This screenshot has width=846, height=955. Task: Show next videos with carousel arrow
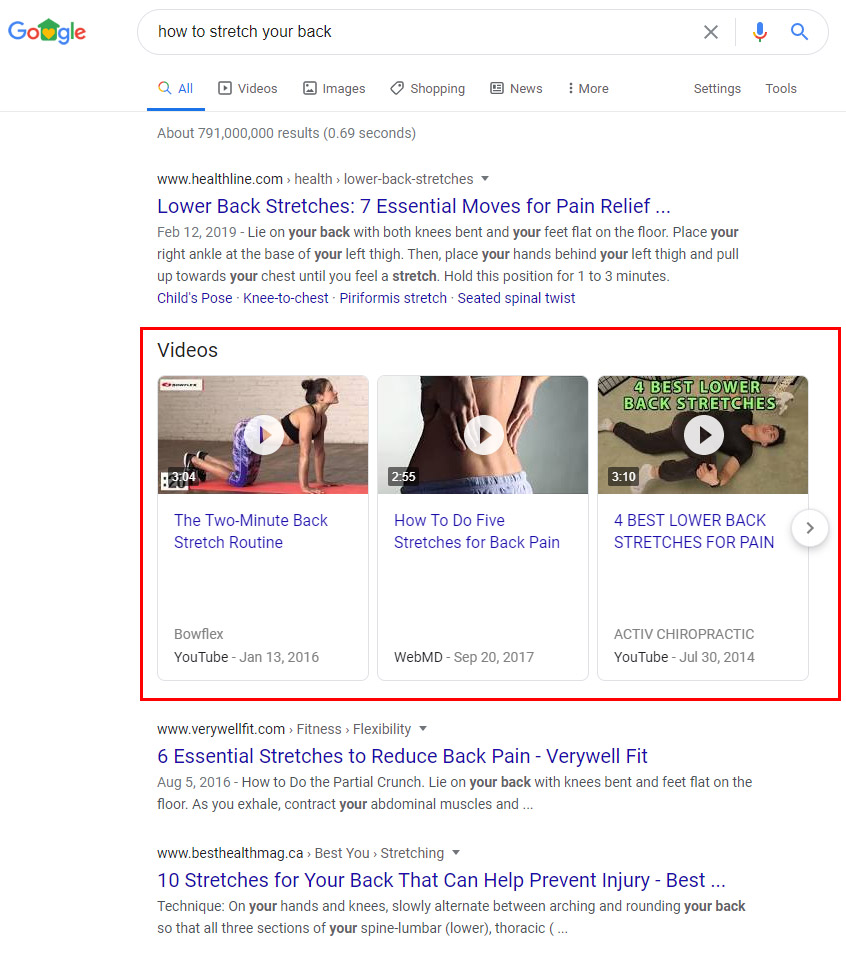click(810, 528)
